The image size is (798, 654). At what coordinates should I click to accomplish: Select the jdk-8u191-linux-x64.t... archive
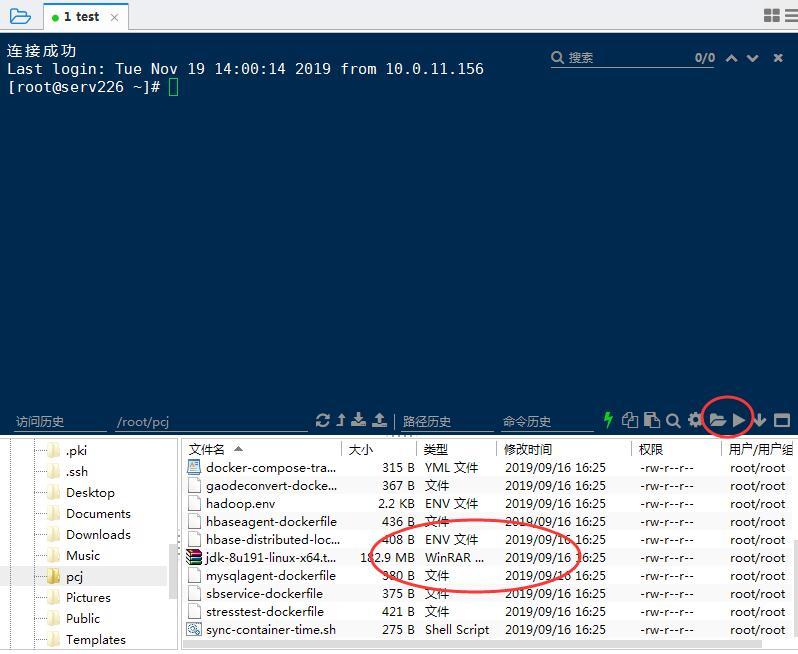(271, 558)
